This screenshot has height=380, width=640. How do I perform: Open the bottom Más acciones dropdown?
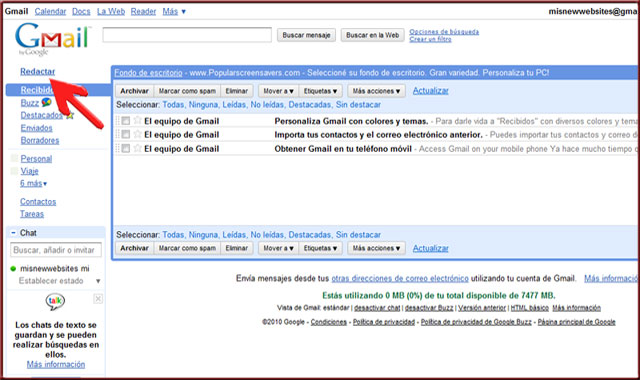(x=376, y=248)
